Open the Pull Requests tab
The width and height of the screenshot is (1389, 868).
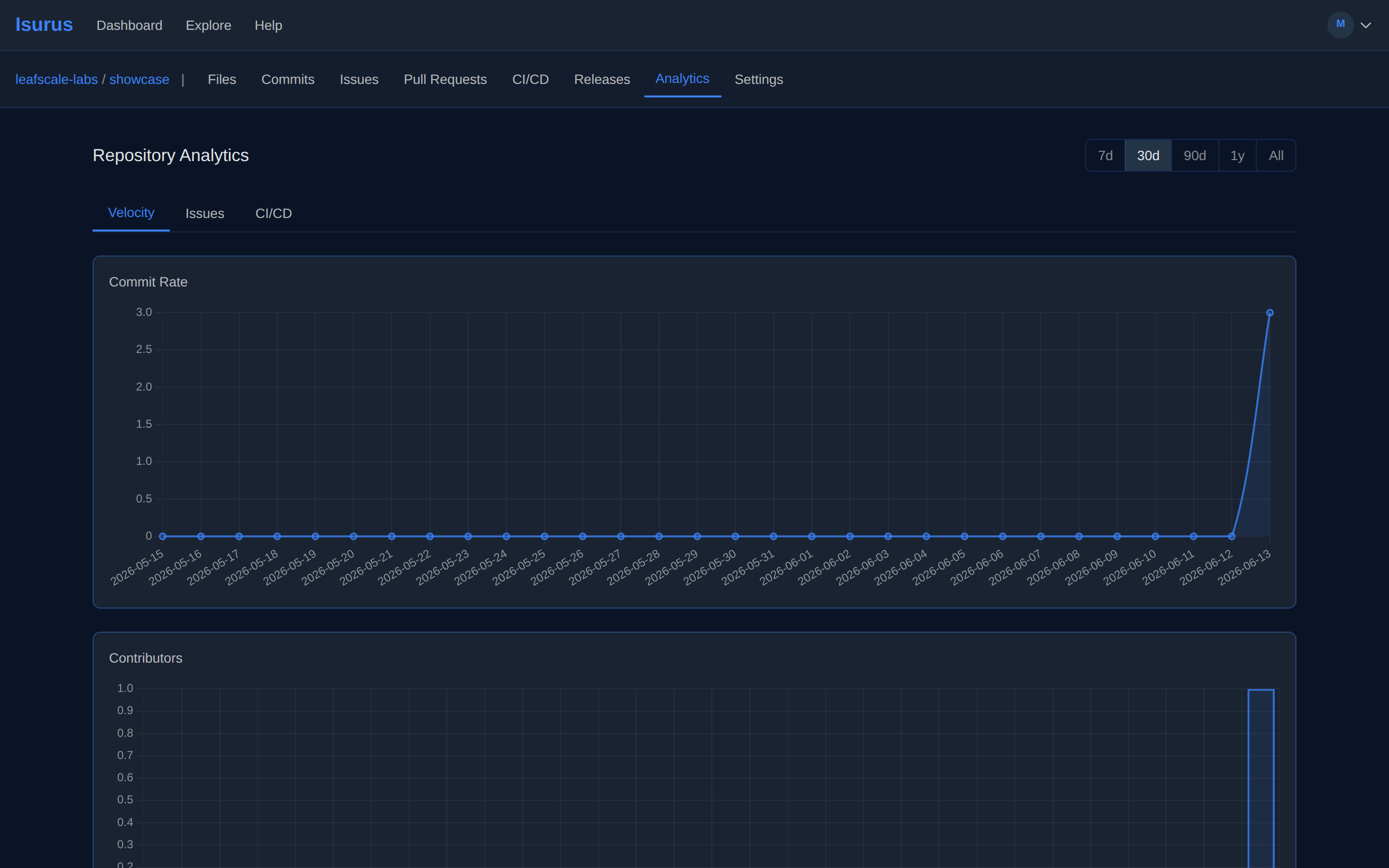pos(445,79)
